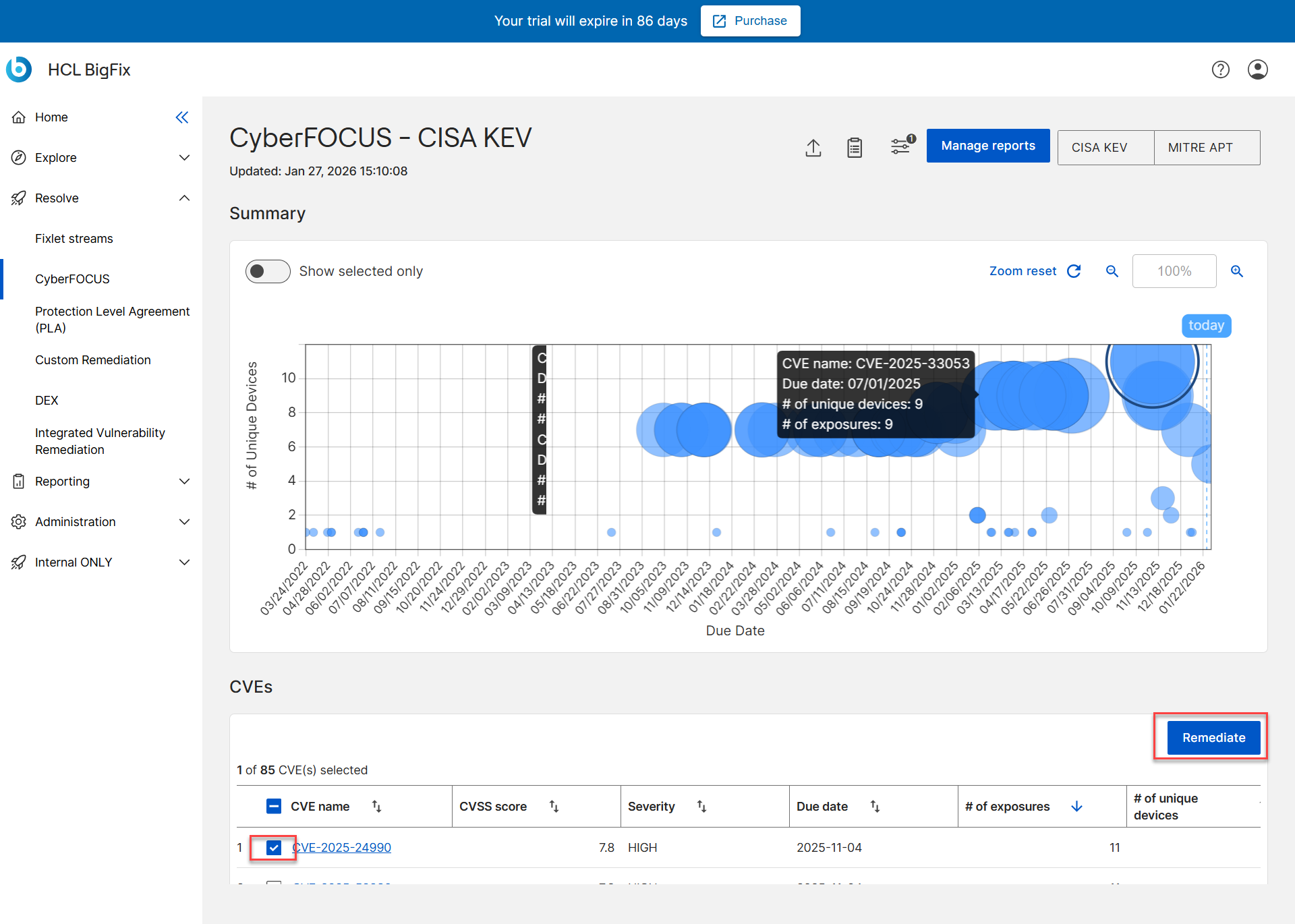Click the select-all checkbox in CVE table header

pyautogui.click(x=273, y=805)
